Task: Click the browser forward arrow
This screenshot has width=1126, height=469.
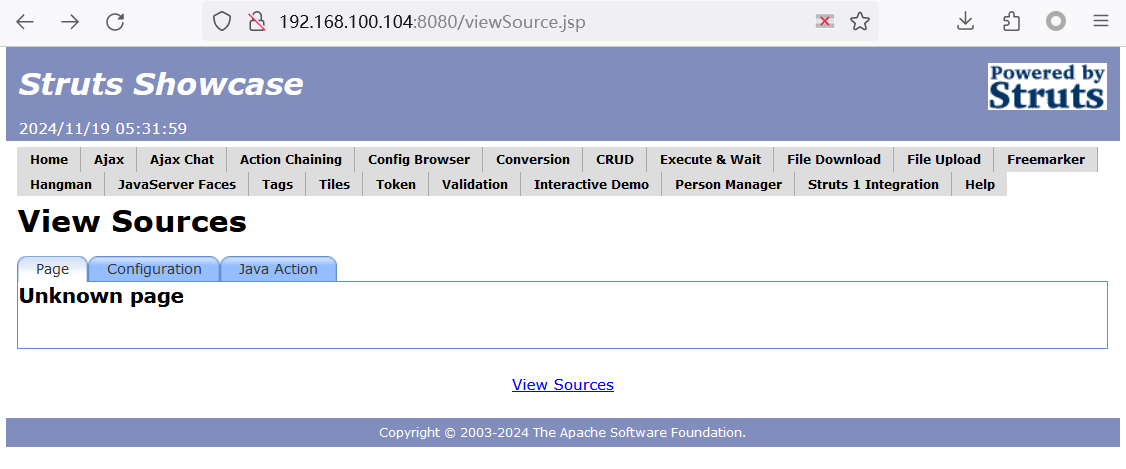Action: coord(70,22)
